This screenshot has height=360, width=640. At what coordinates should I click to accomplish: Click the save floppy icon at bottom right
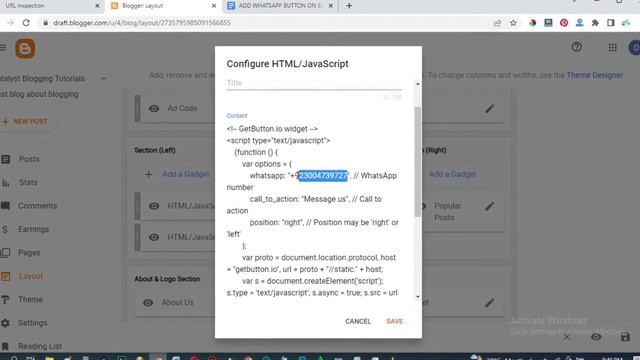click(x=625, y=337)
